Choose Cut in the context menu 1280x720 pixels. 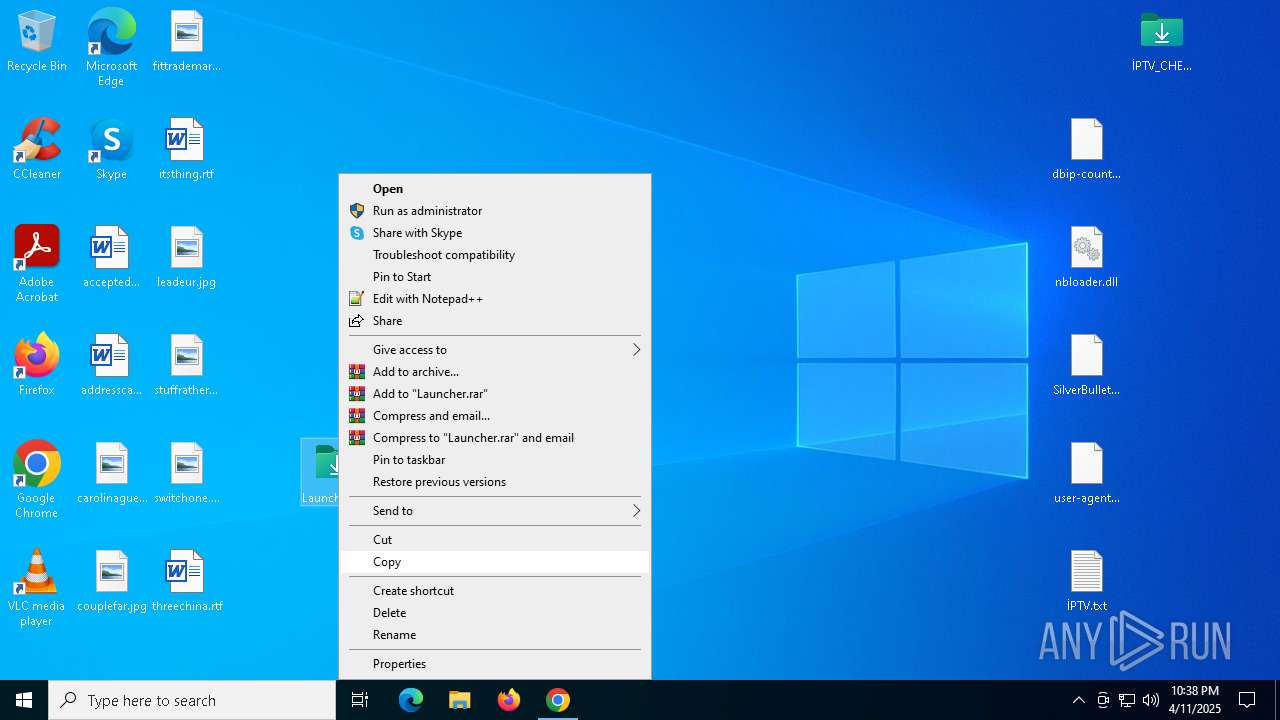495,540
